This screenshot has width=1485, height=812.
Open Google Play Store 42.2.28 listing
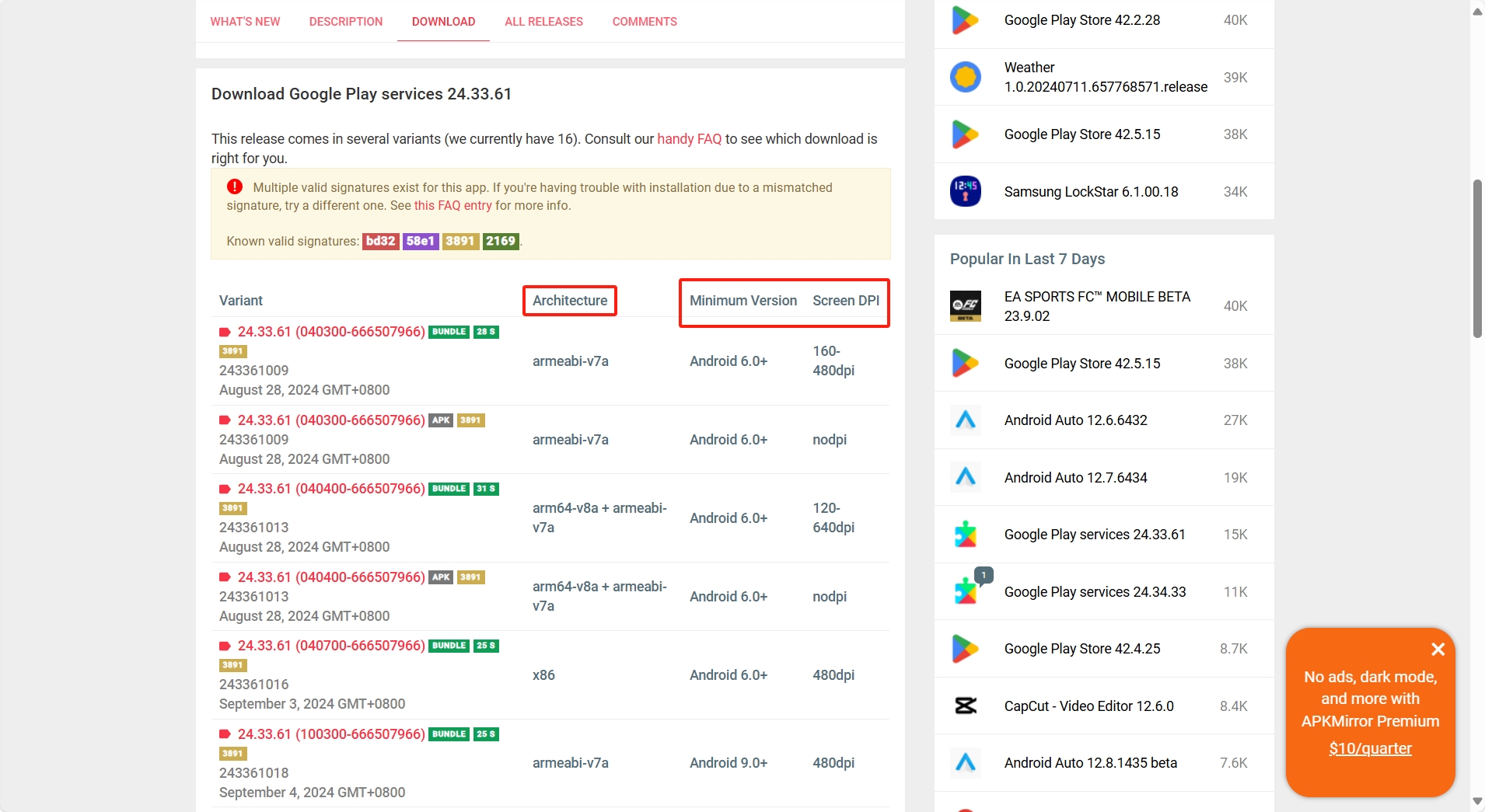click(1082, 20)
